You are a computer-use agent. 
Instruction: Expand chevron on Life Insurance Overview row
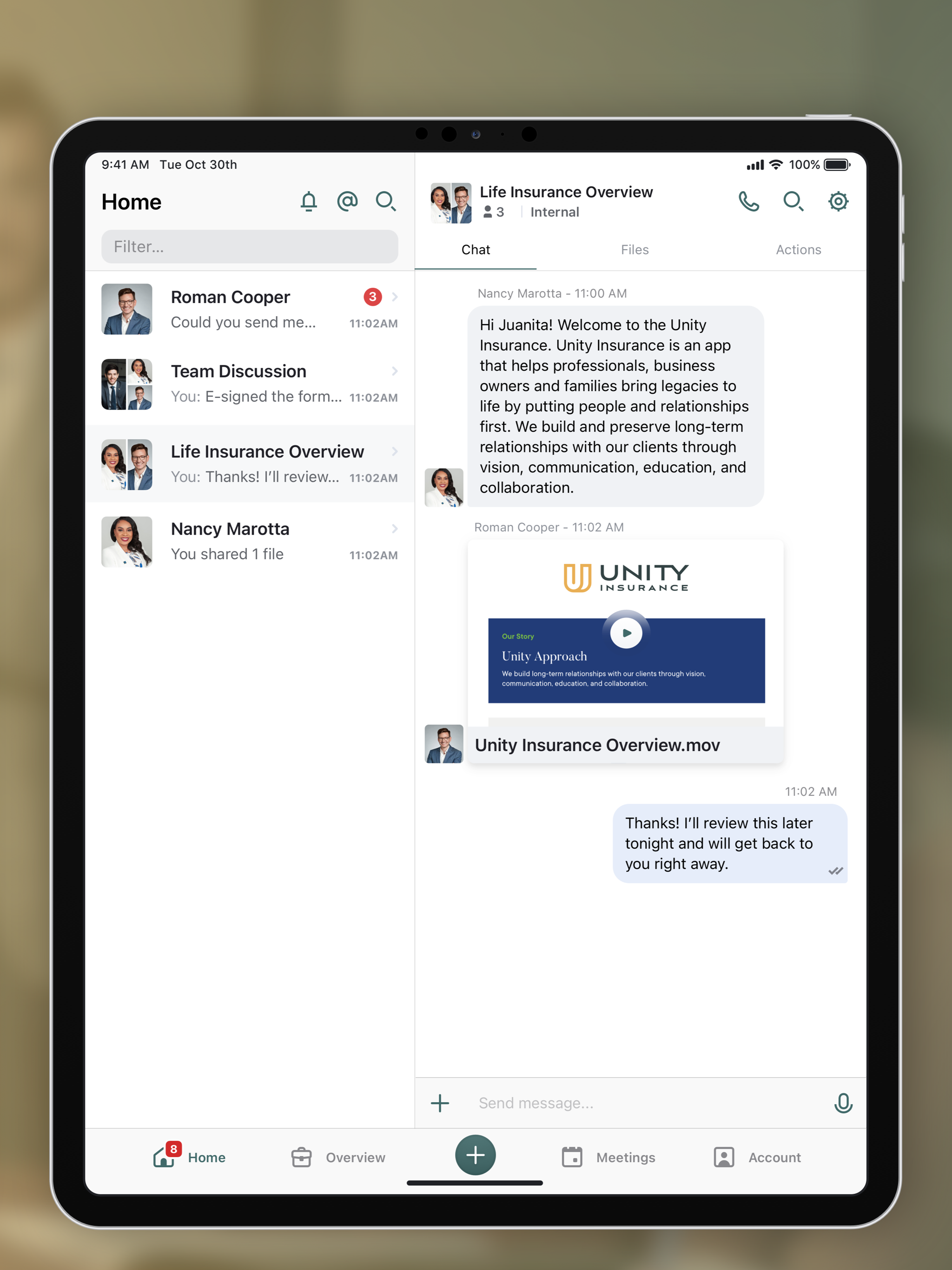(395, 451)
